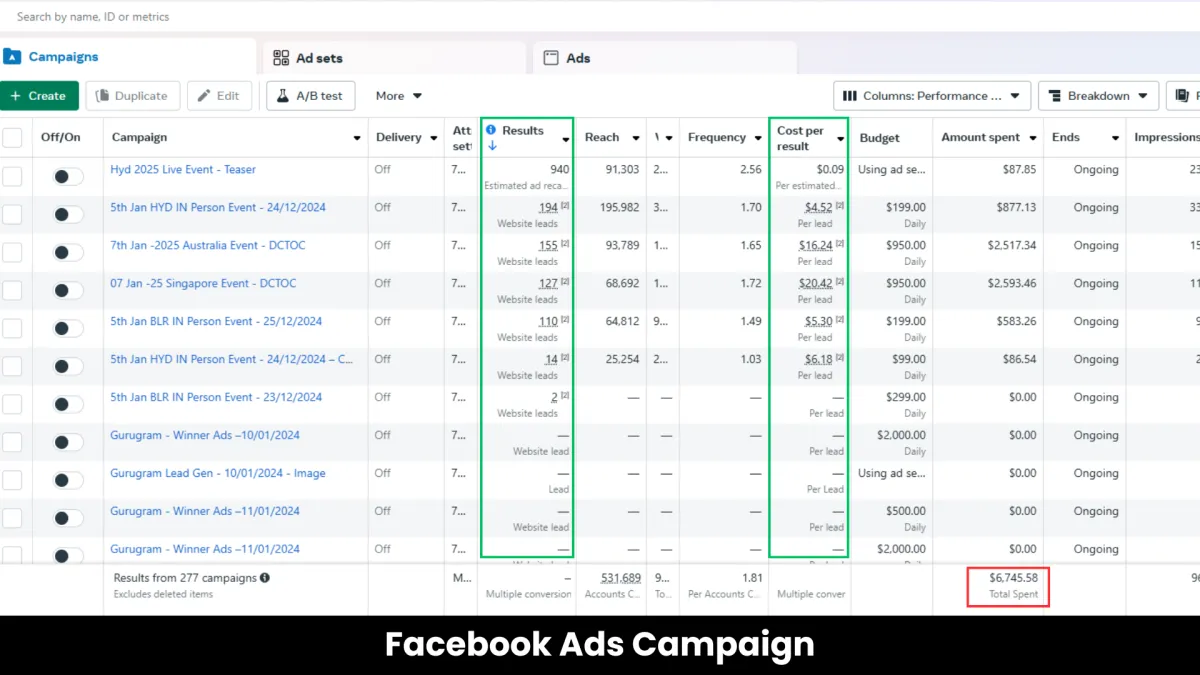Viewport: 1200px width, 675px height.
Task: Open 7th Jan -2025 Australia Event - DCTOC link
Action: click(x=207, y=246)
